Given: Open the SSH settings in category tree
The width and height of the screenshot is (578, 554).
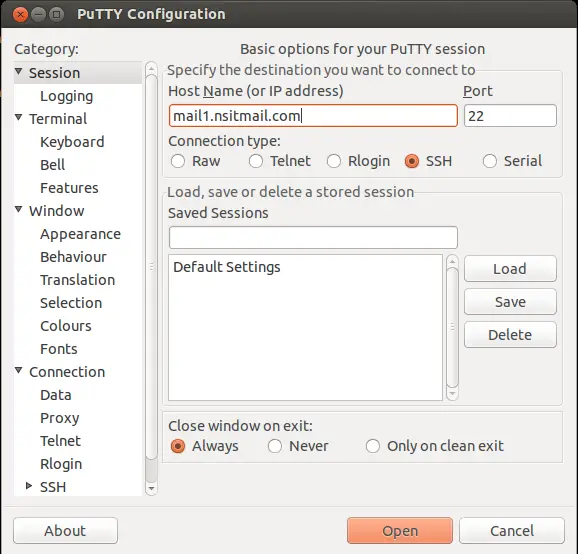Looking at the screenshot, I should [53, 487].
